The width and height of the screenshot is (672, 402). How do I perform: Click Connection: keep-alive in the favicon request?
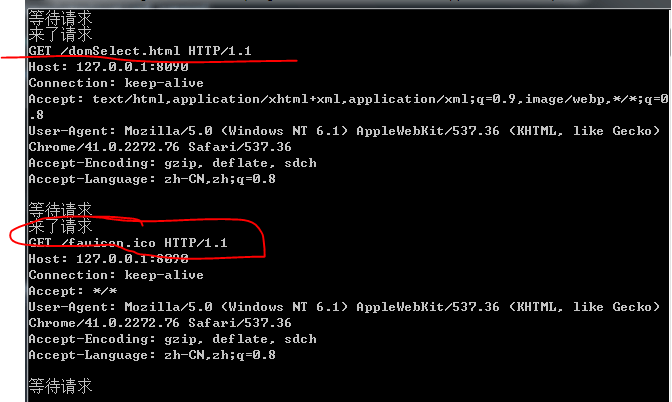pyautogui.click(x=116, y=275)
